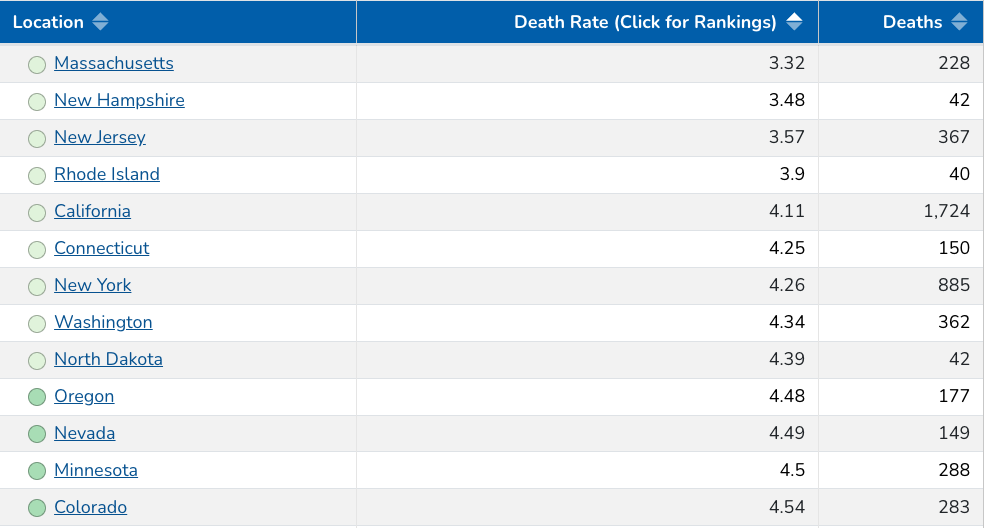
Task: Click the Location header label
Action: tap(48, 22)
